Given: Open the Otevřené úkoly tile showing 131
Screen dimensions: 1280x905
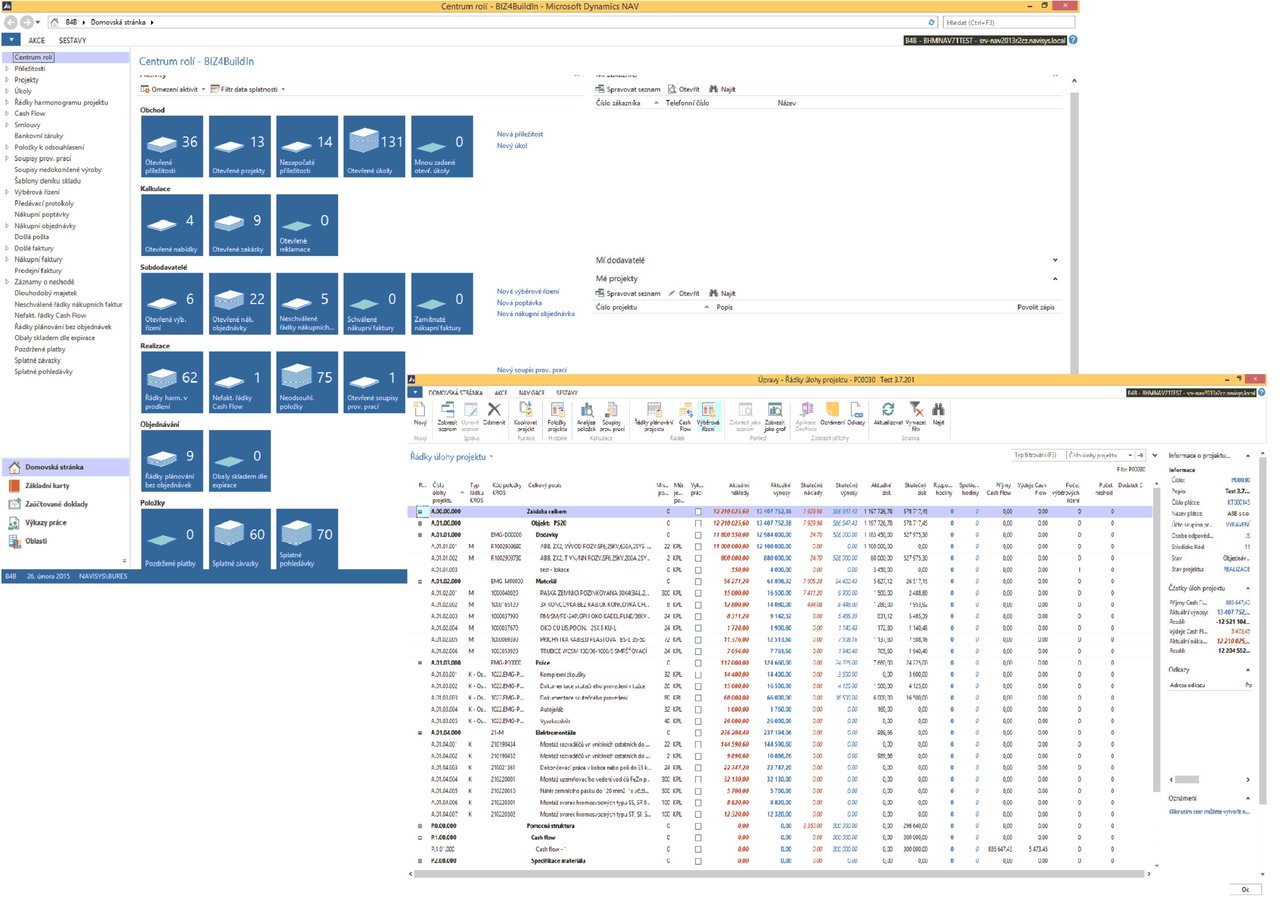Looking at the screenshot, I should (x=374, y=147).
